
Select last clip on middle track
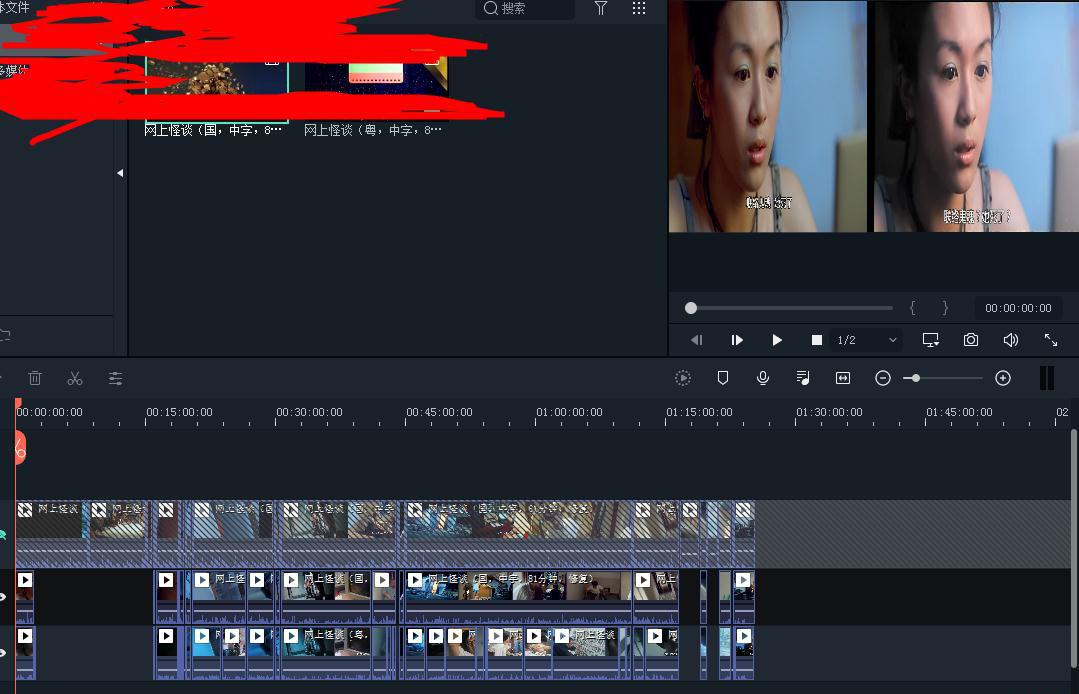click(743, 596)
